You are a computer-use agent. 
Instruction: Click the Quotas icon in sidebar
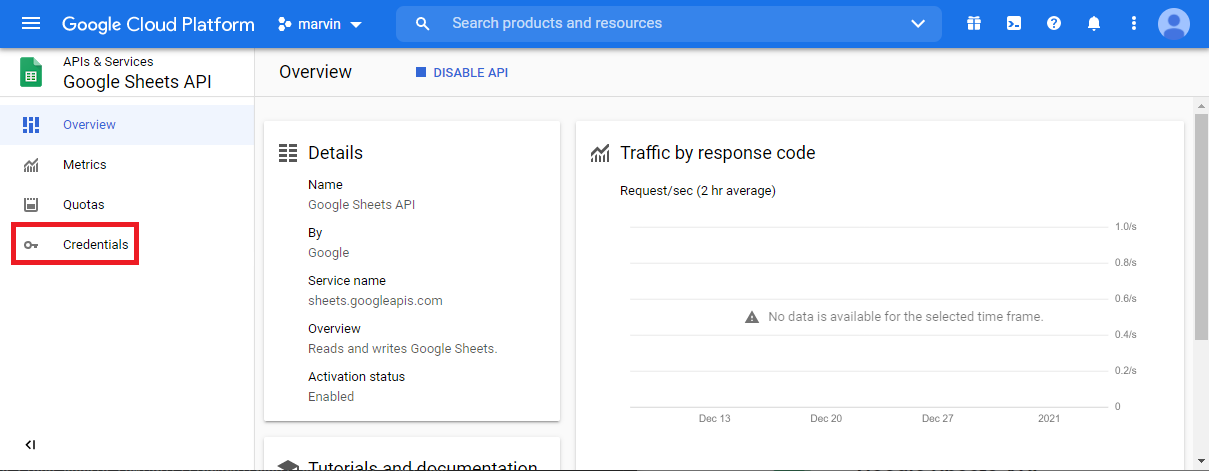tap(31, 205)
